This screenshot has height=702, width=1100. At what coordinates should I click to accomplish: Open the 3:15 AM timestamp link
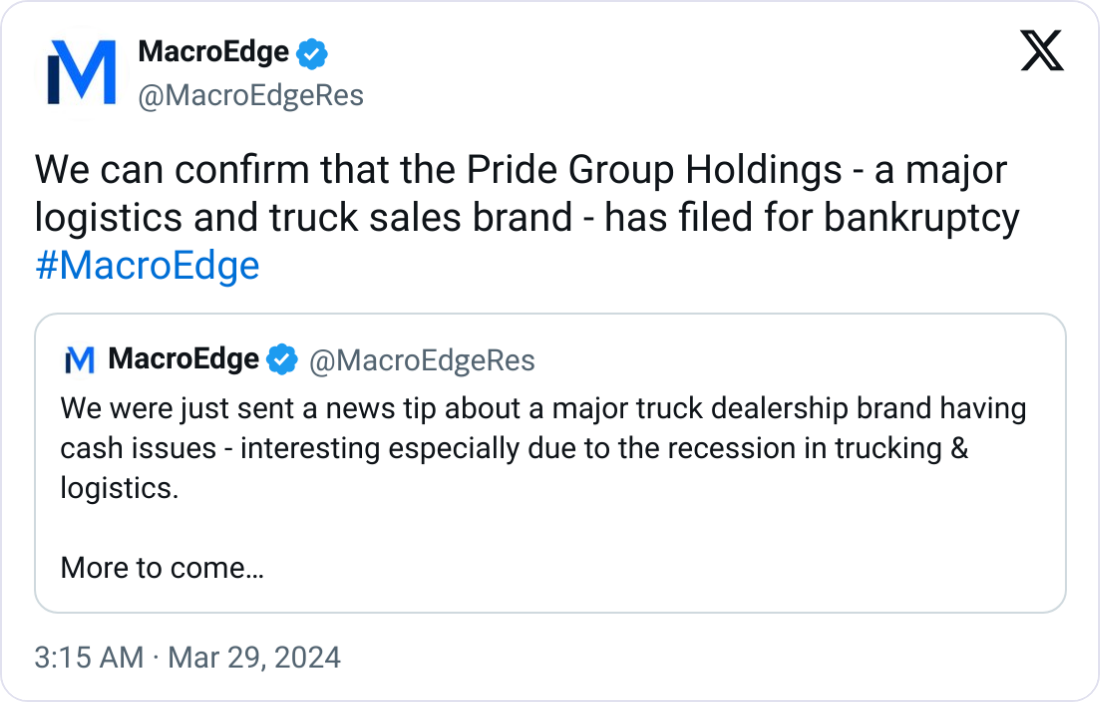(89, 658)
